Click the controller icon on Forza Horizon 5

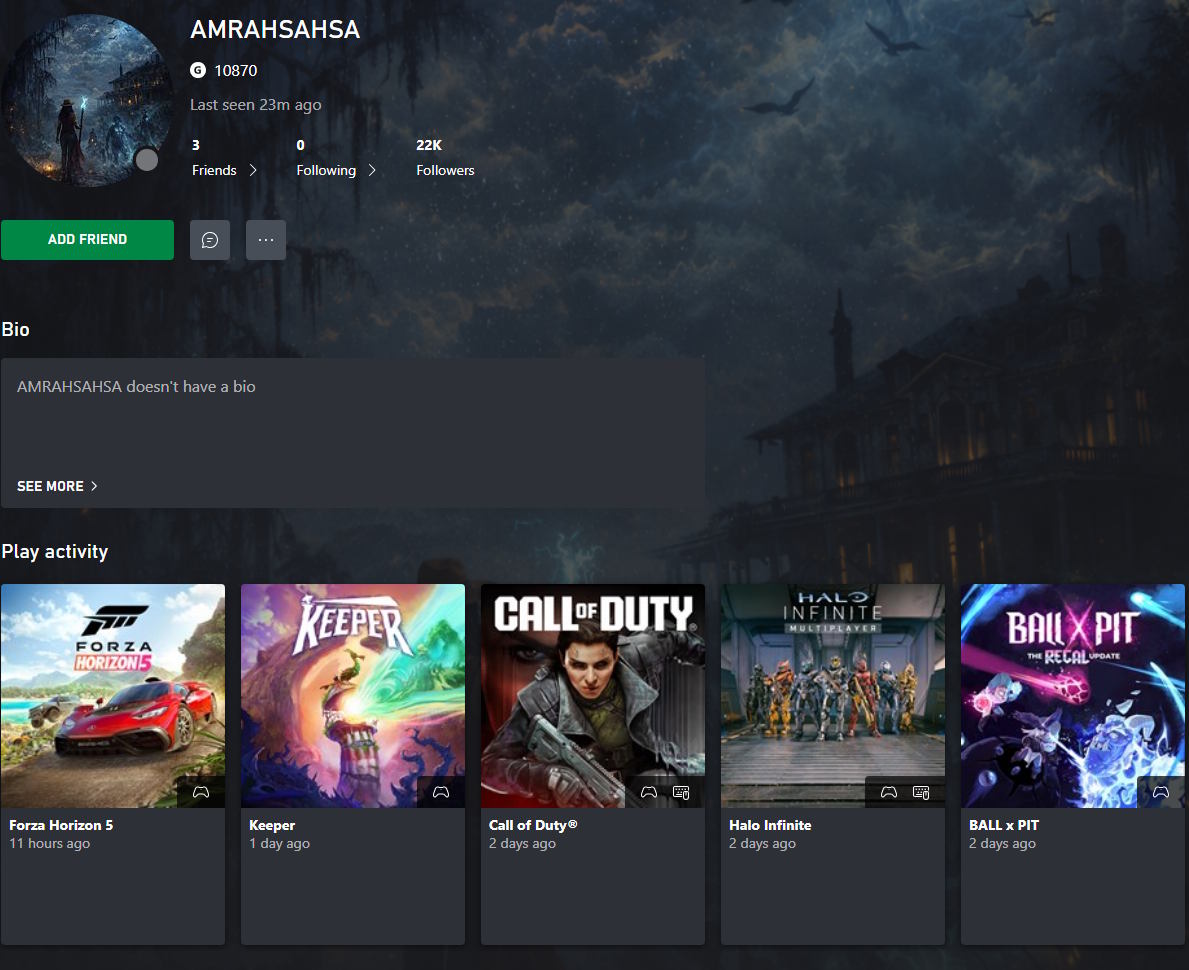tap(201, 792)
